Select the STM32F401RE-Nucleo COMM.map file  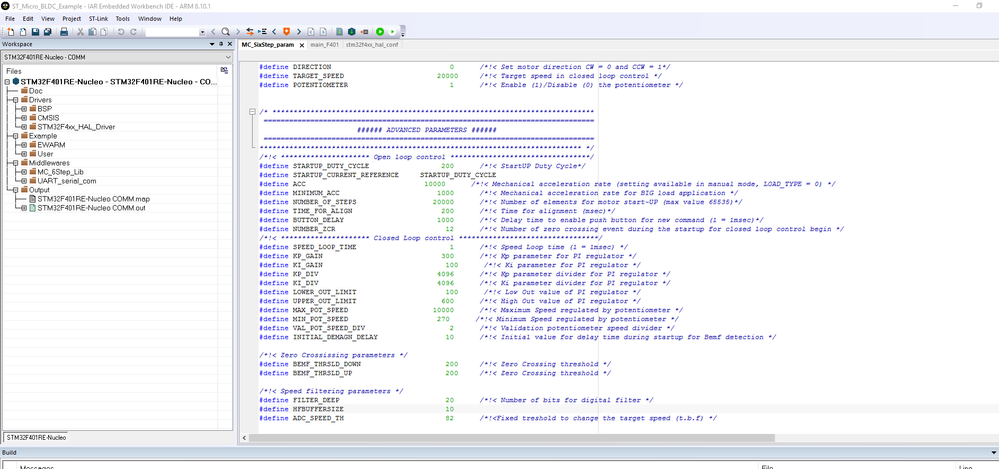(x=93, y=199)
